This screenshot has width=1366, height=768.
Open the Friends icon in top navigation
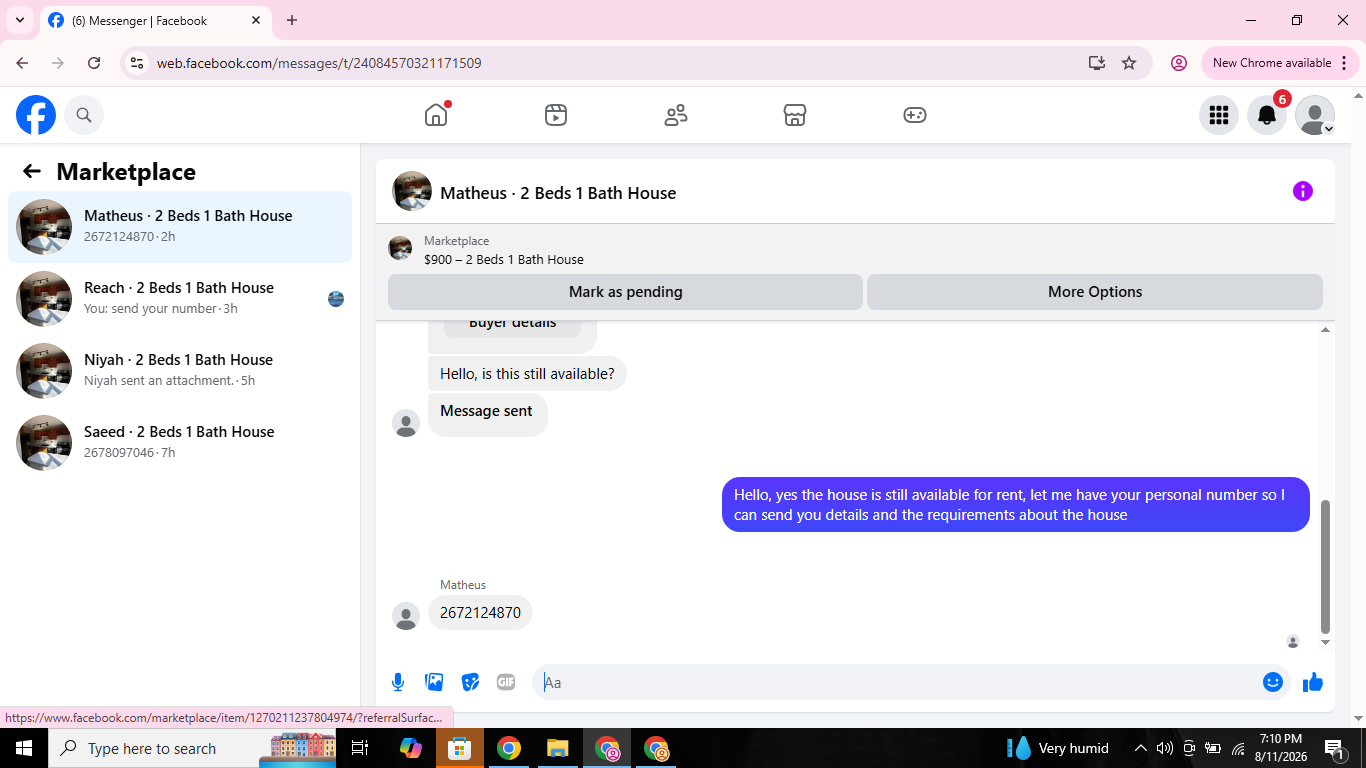(676, 115)
